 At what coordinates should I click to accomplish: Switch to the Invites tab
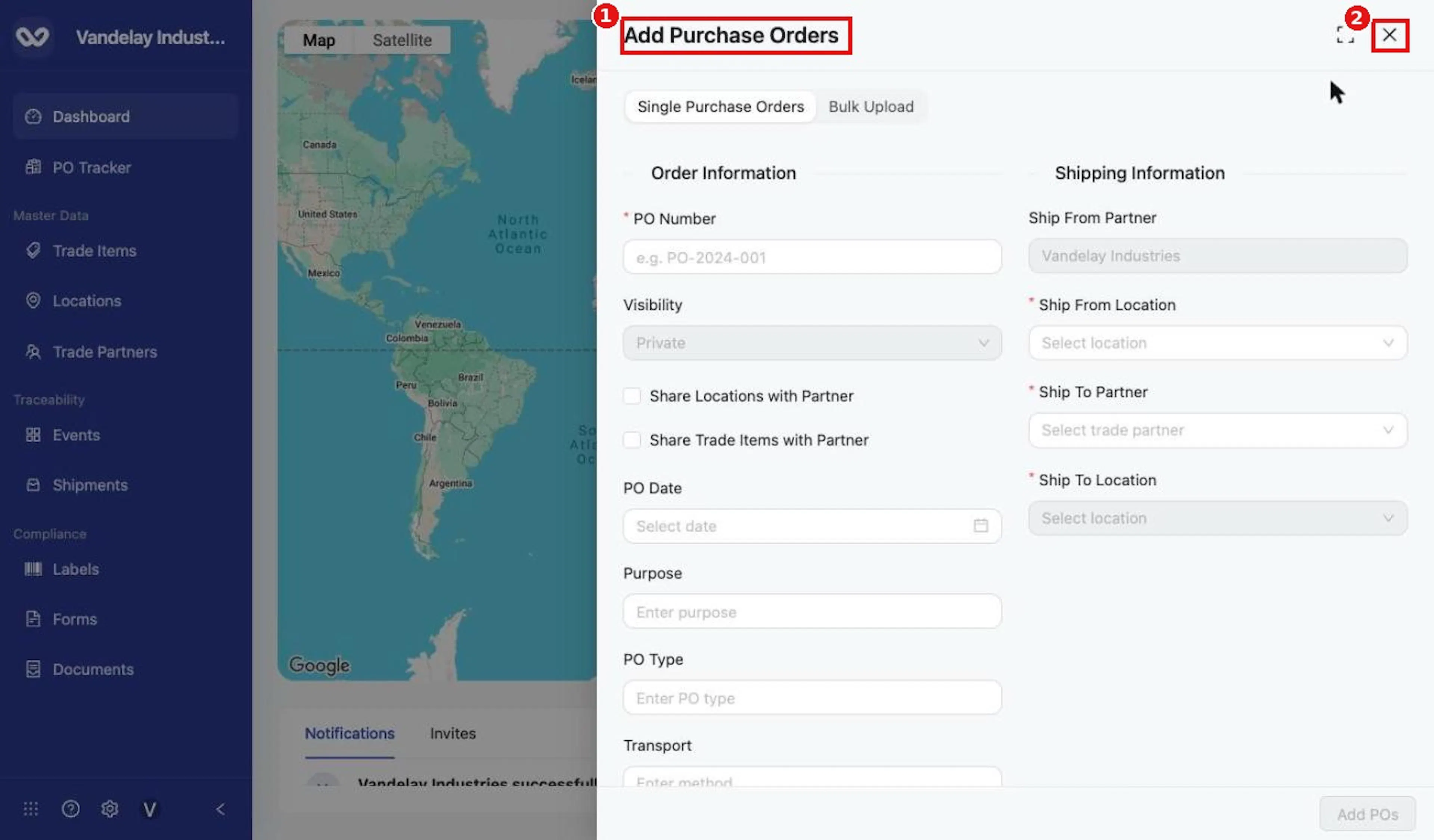[x=453, y=734]
